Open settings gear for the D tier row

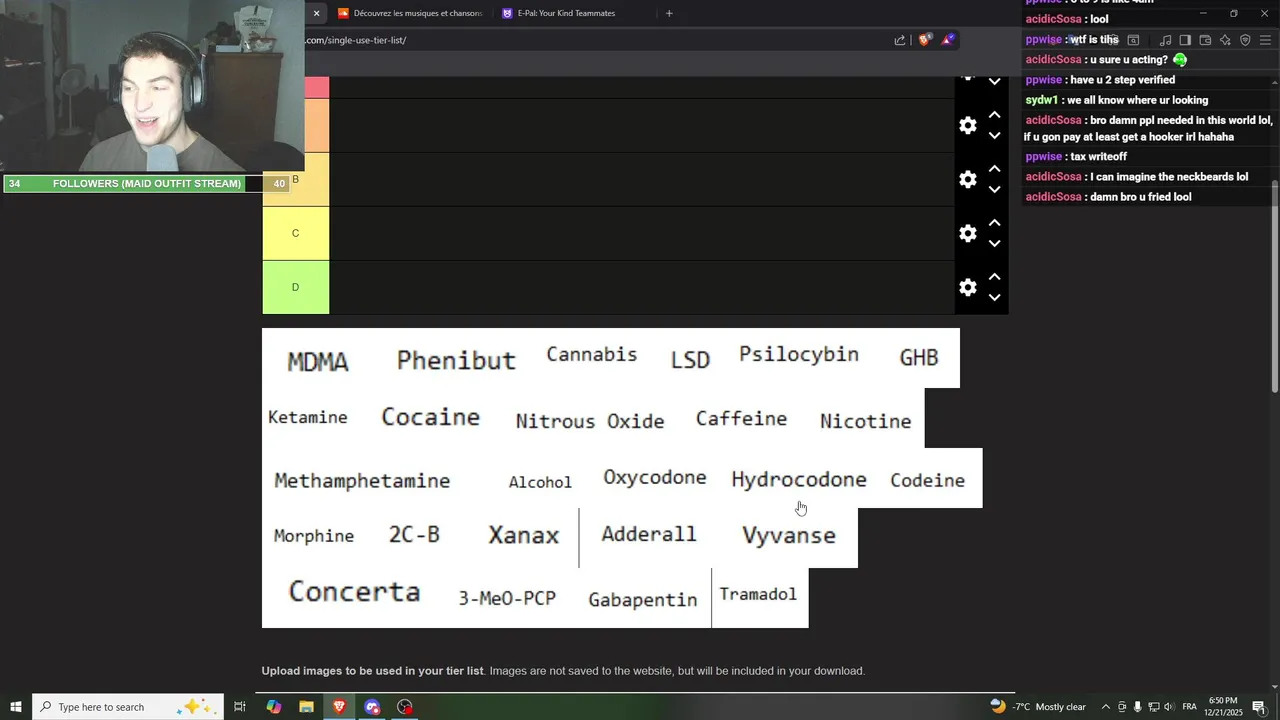[x=968, y=287]
